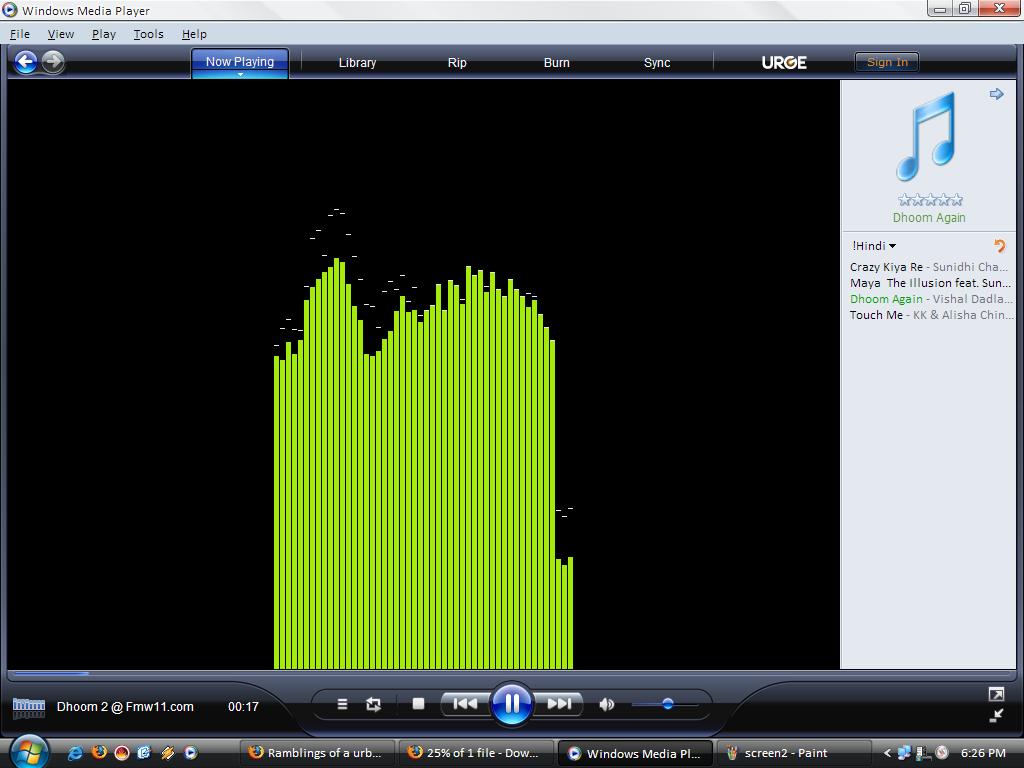This screenshot has height=768, width=1024.
Task: Switch to the 25% of 1 file download window
Action: coord(476,753)
